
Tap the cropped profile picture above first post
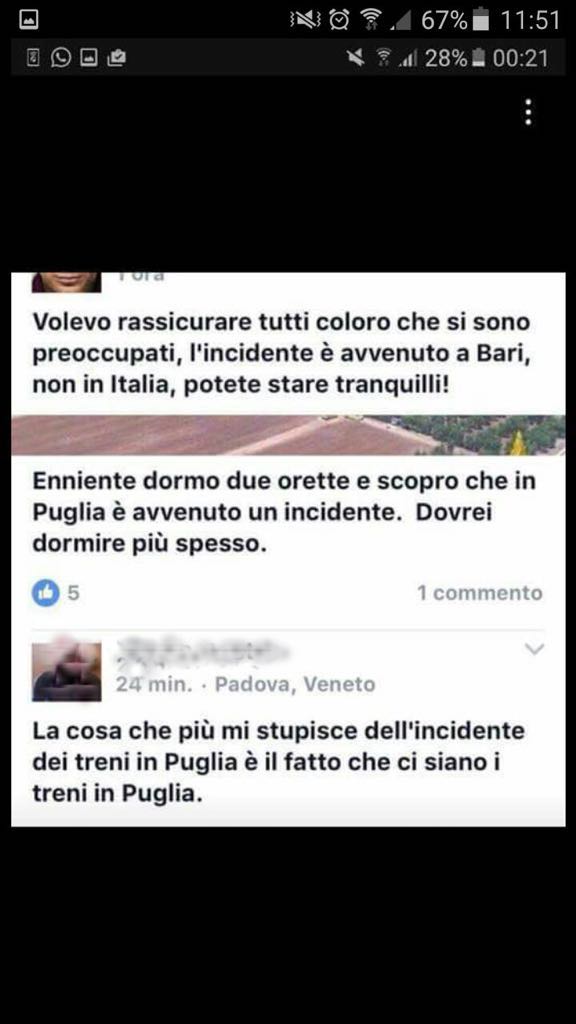(67, 282)
